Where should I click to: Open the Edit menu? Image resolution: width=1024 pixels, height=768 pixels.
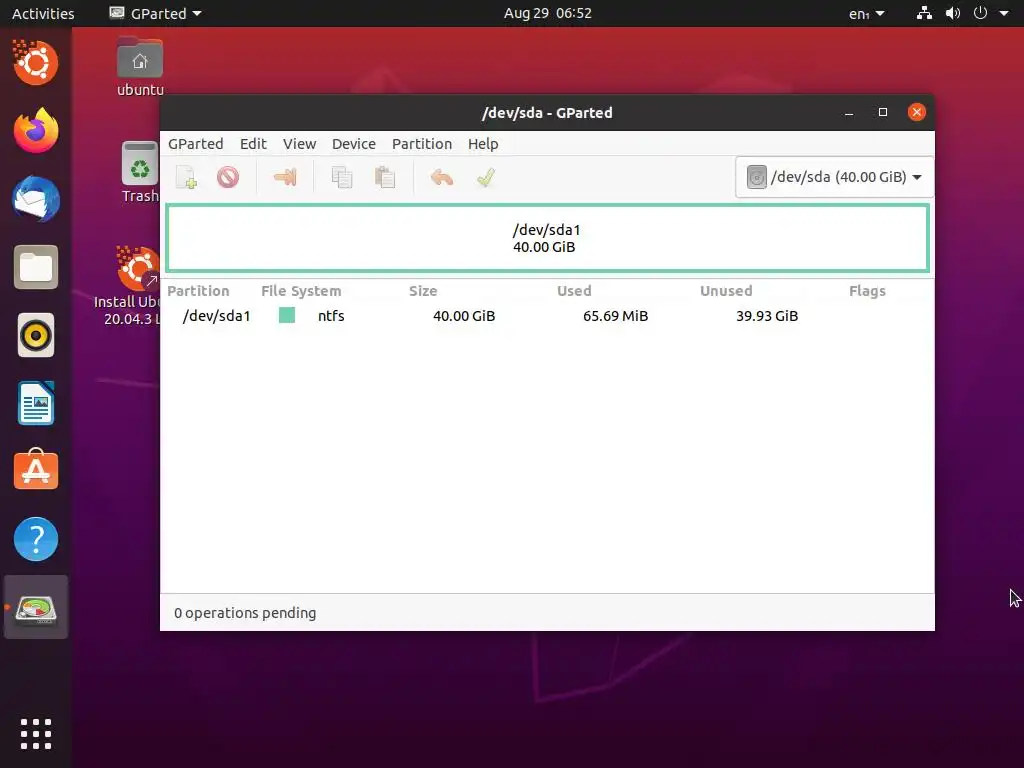253,144
